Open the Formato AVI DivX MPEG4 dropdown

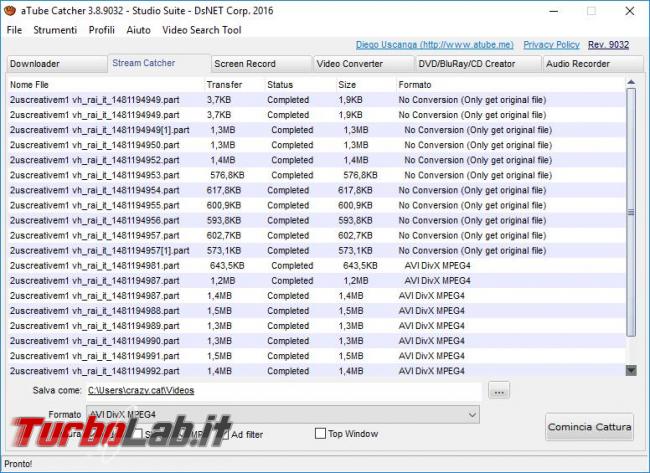(x=283, y=415)
